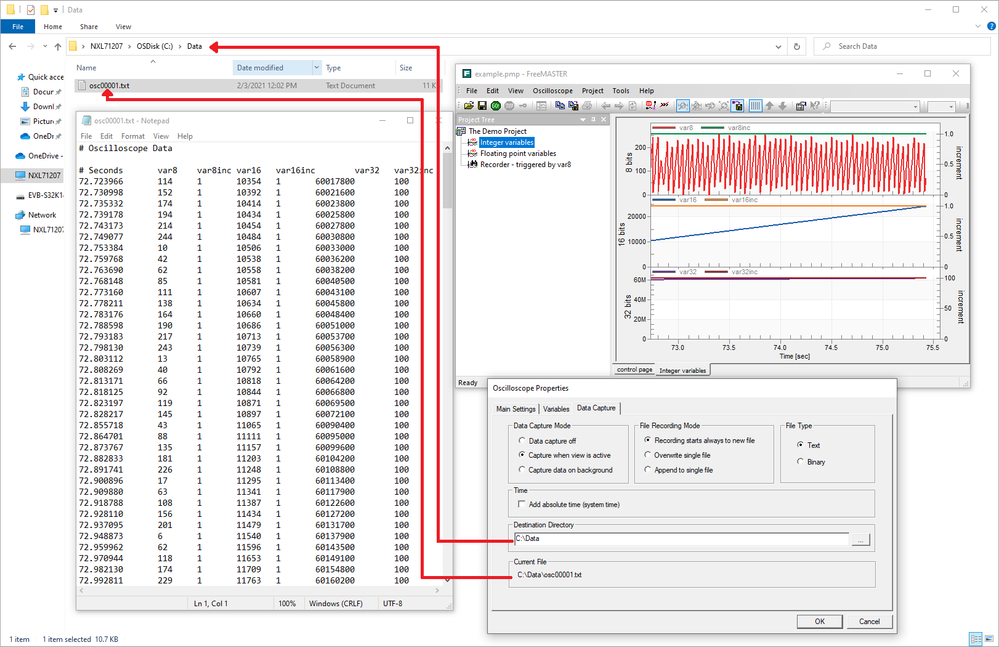Choose Text file type radio button
The image size is (999, 647).
[800, 445]
